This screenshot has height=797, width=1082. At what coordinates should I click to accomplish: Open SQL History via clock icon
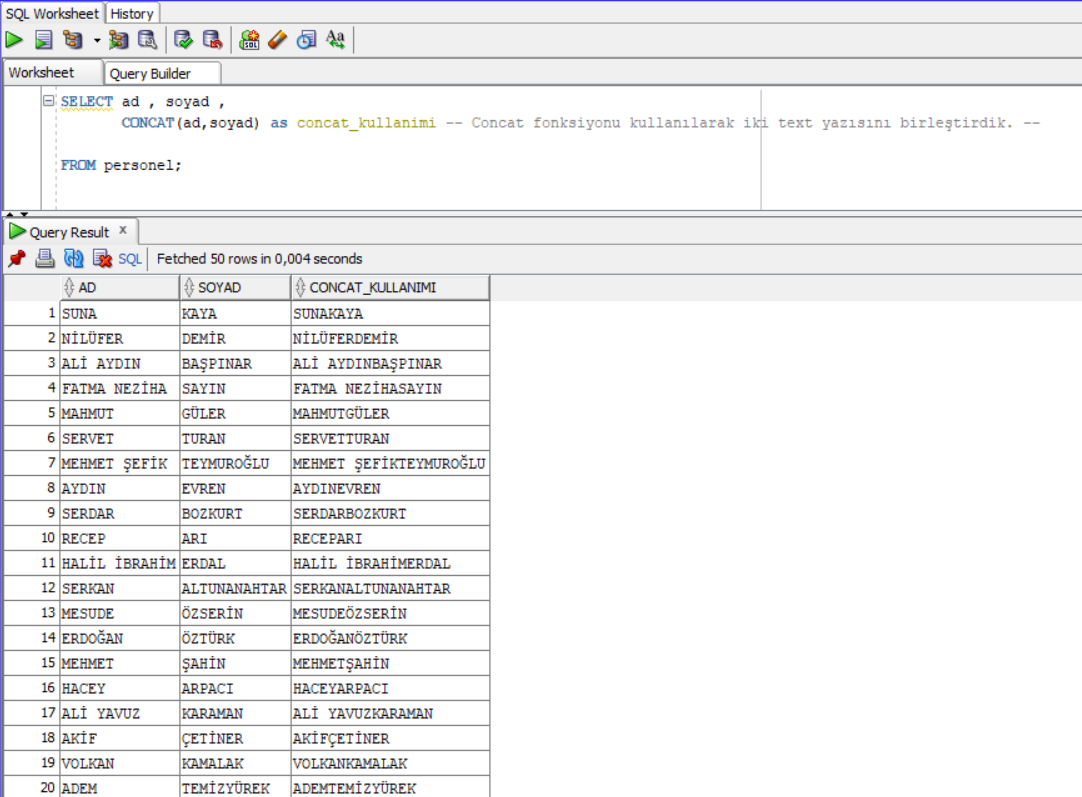tap(305, 40)
